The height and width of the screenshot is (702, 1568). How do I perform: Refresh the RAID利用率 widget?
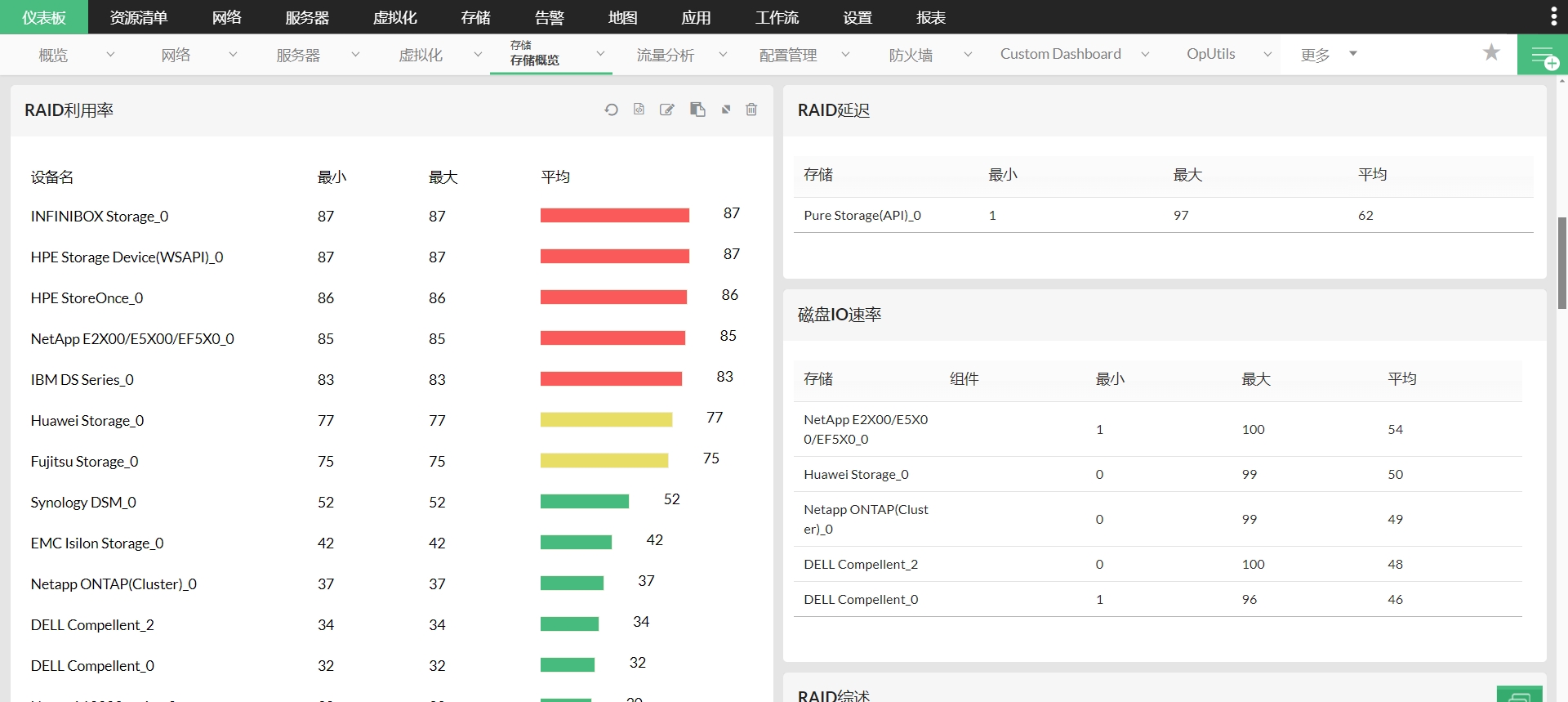coord(611,110)
